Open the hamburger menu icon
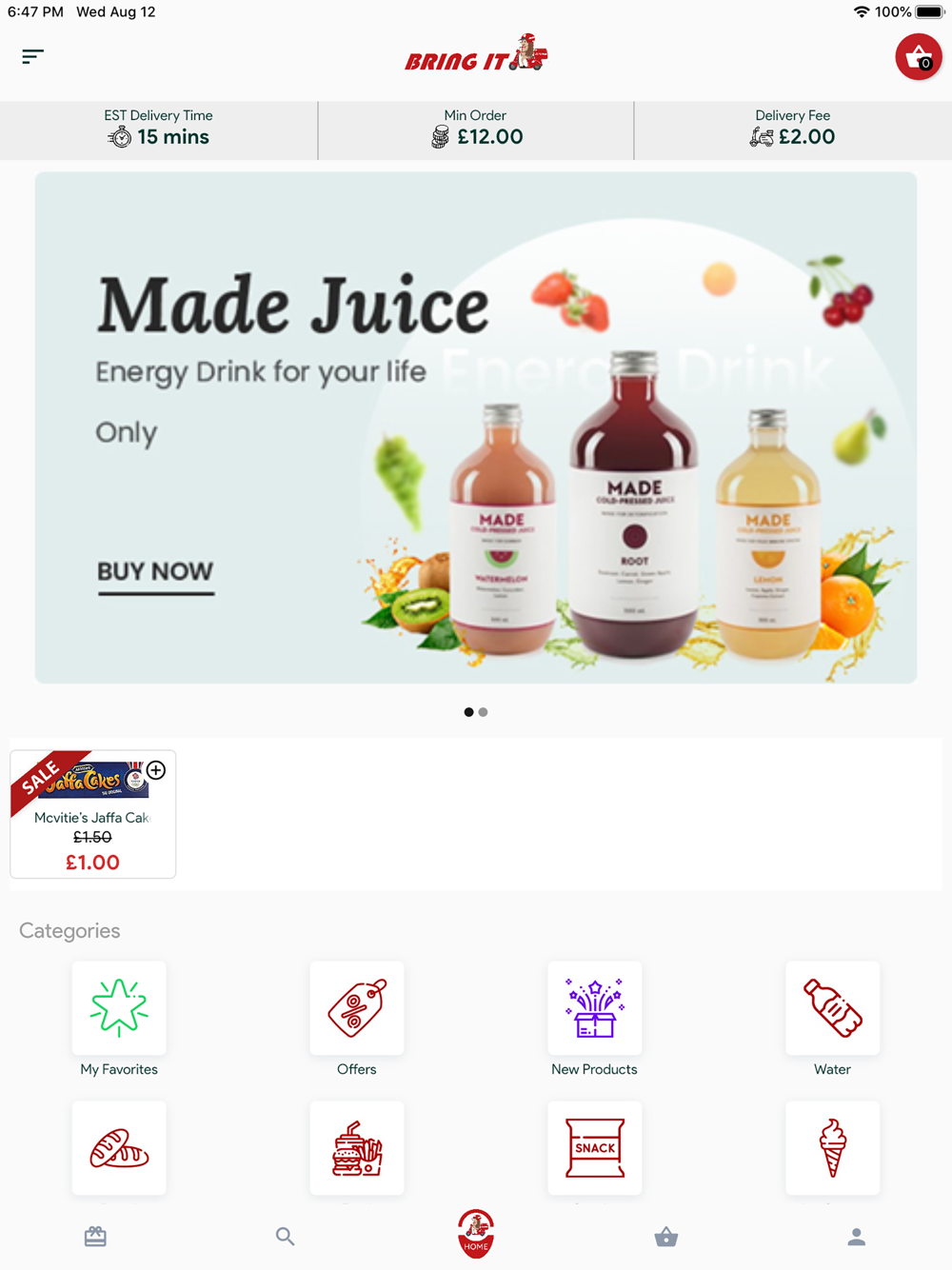952x1270 pixels. tap(32, 57)
